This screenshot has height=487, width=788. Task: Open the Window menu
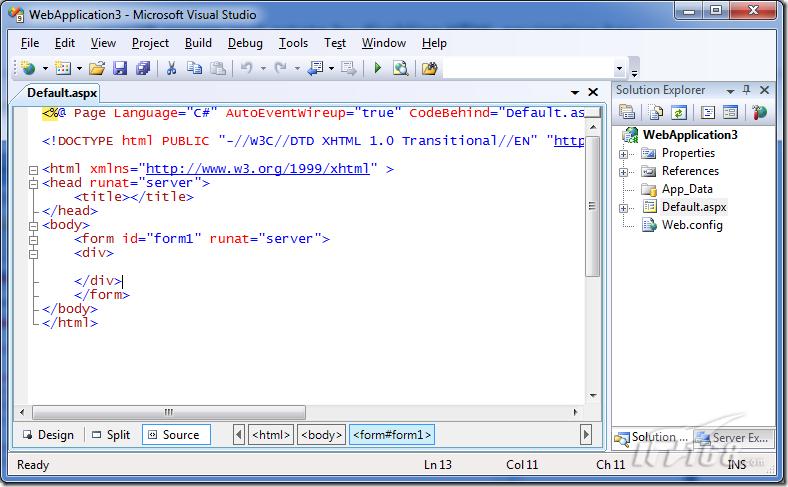point(383,43)
